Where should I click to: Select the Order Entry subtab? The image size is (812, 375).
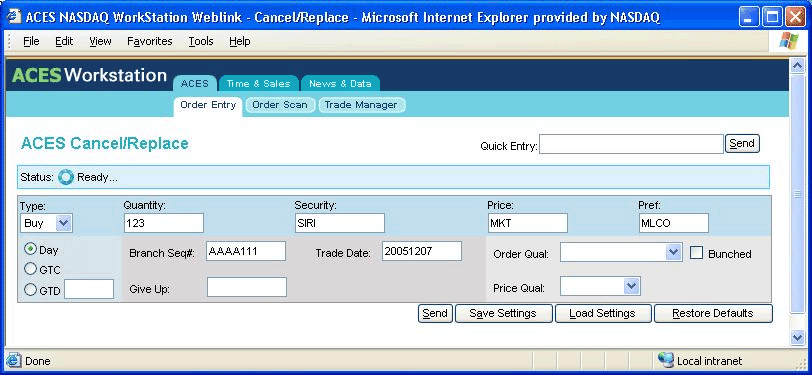(208, 105)
